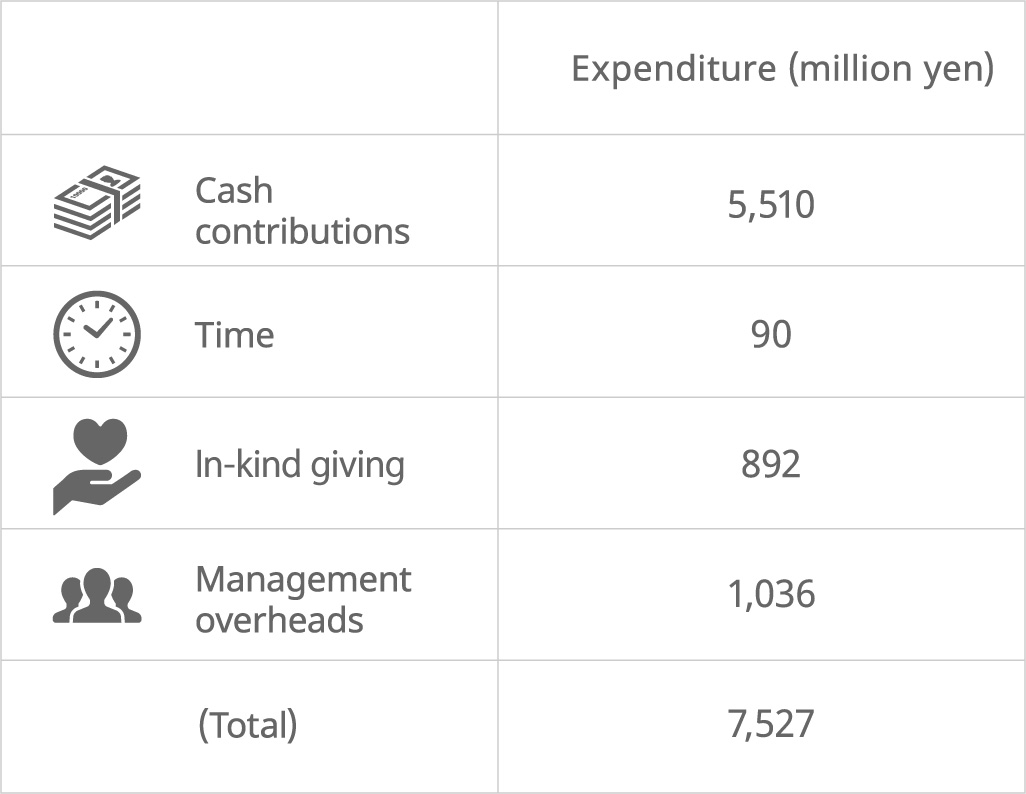Click the "(Total)" row label
Viewport: 1026px width, 794px height.
click(x=247, y=724)
